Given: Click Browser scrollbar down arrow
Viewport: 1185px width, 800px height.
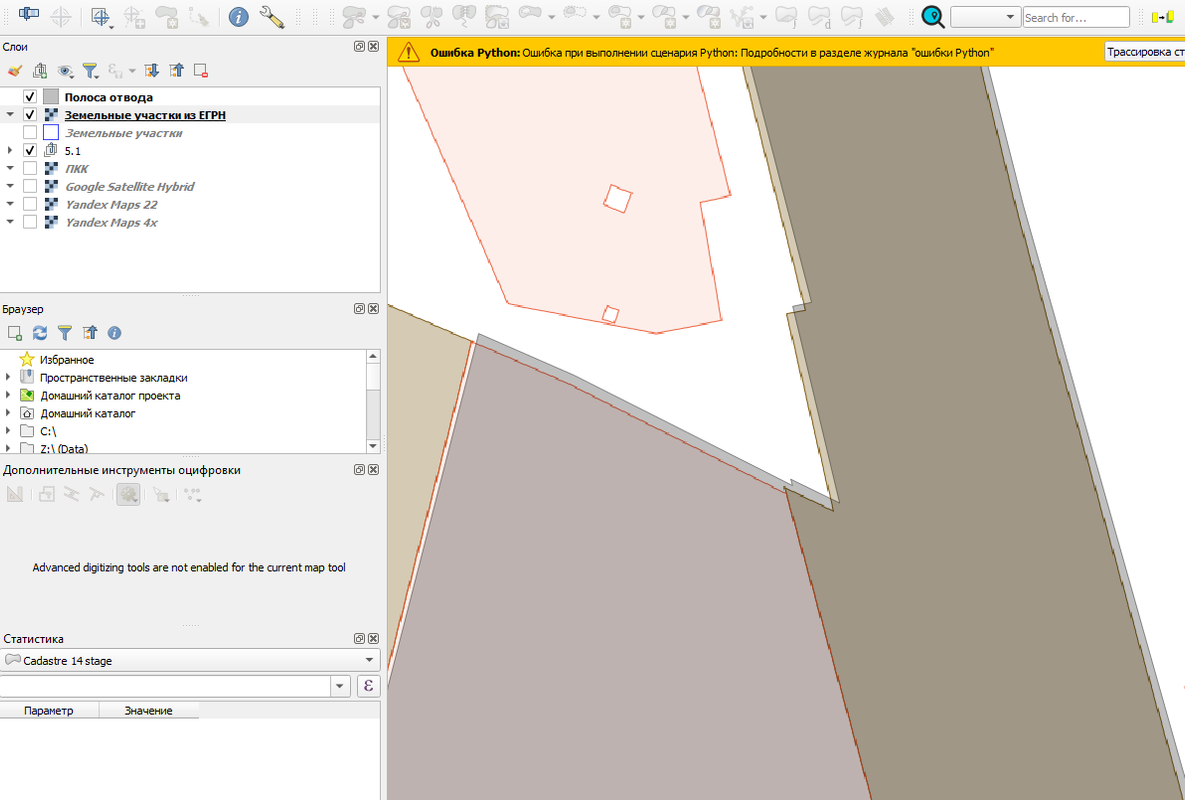Looking at the screenshot, I should coord(373,446).
